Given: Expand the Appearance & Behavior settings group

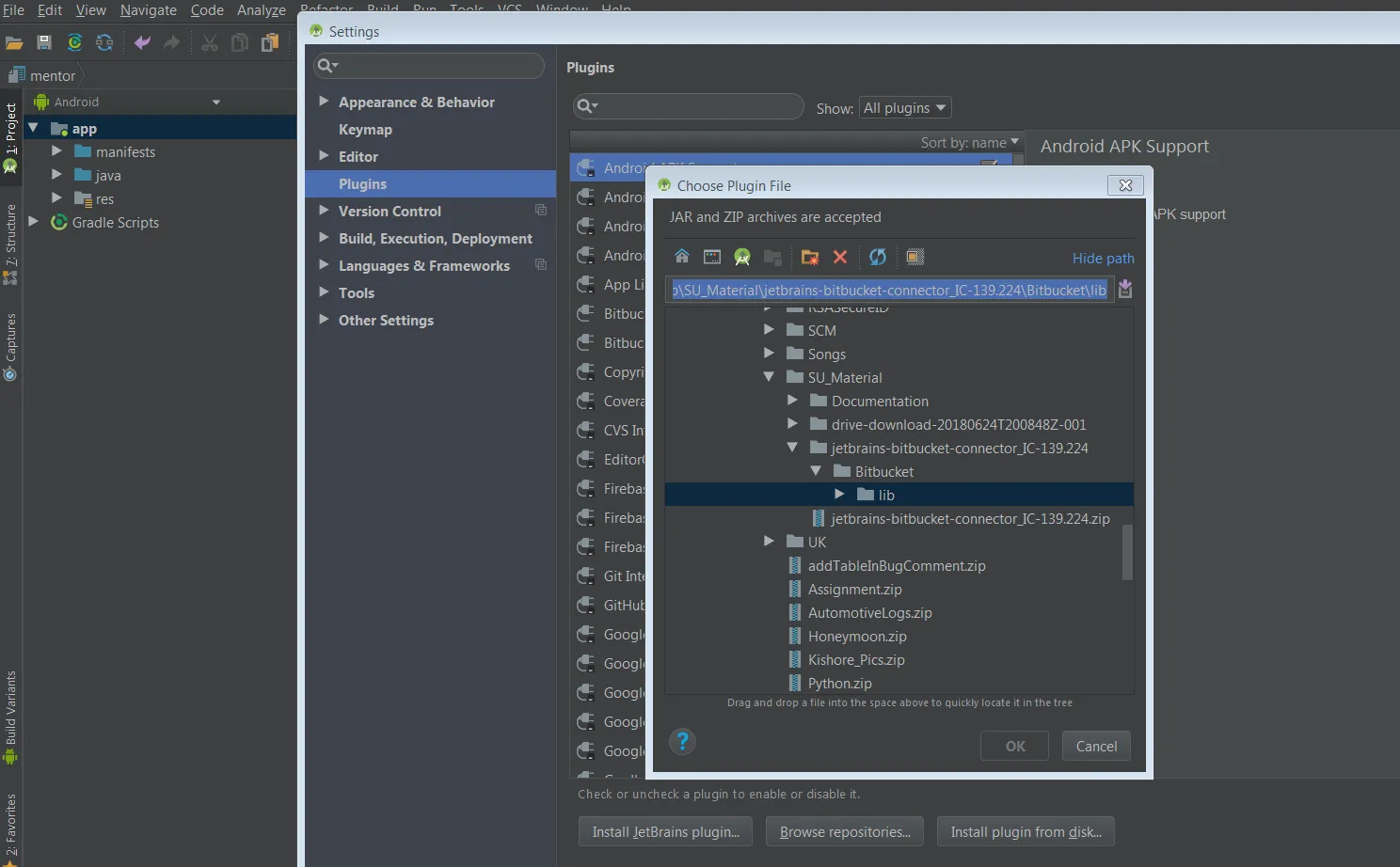Looking at the screenshot, I should point(324,101).
